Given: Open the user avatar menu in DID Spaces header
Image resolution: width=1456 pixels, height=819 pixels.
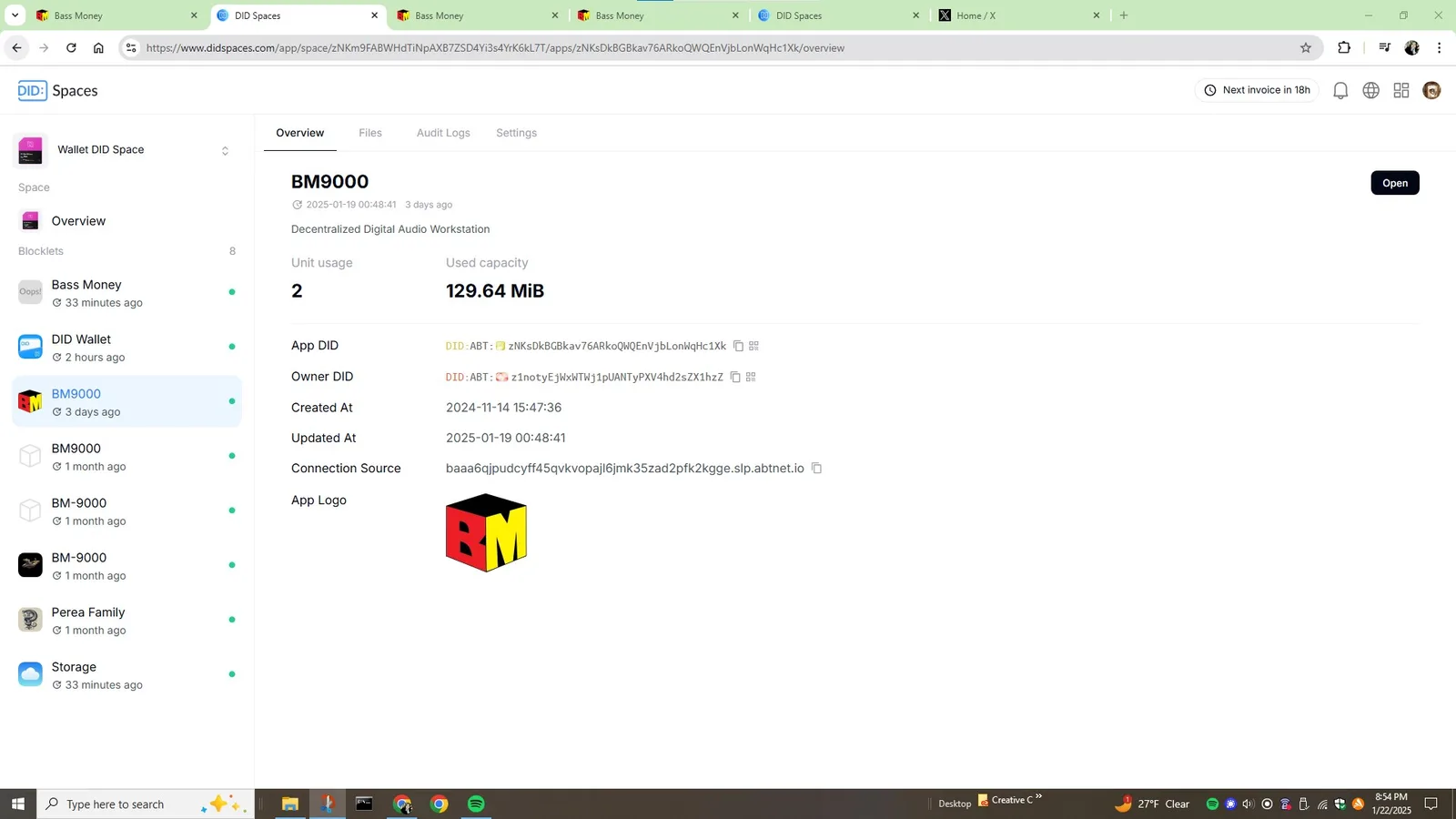Looking at the screenshot, I should 1431,90.
